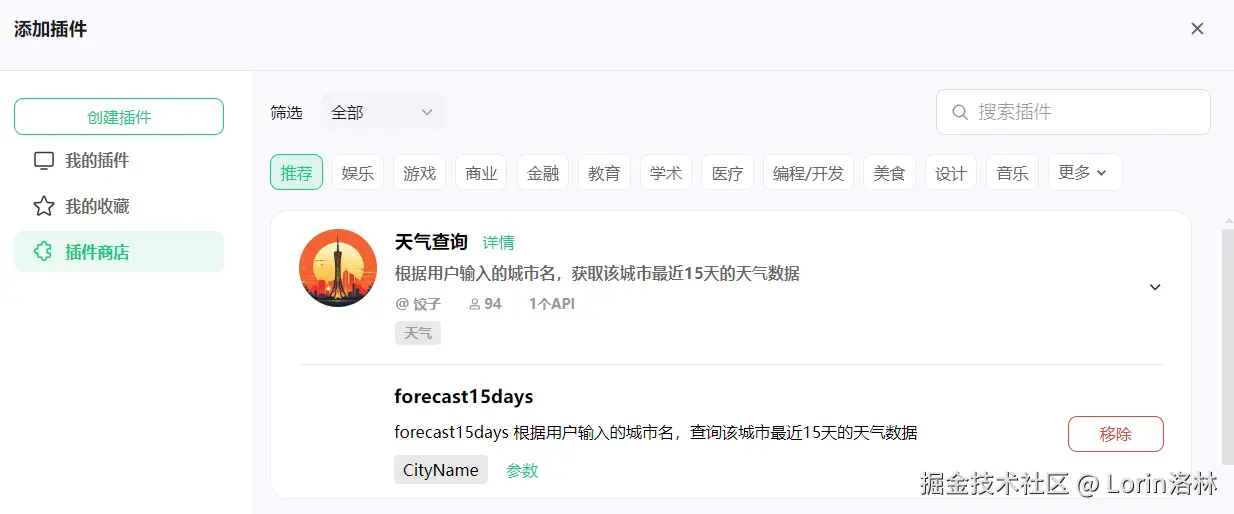Switch to the 游戏 category
Screen dimensions: 1234x514
(x=419, y=173)
